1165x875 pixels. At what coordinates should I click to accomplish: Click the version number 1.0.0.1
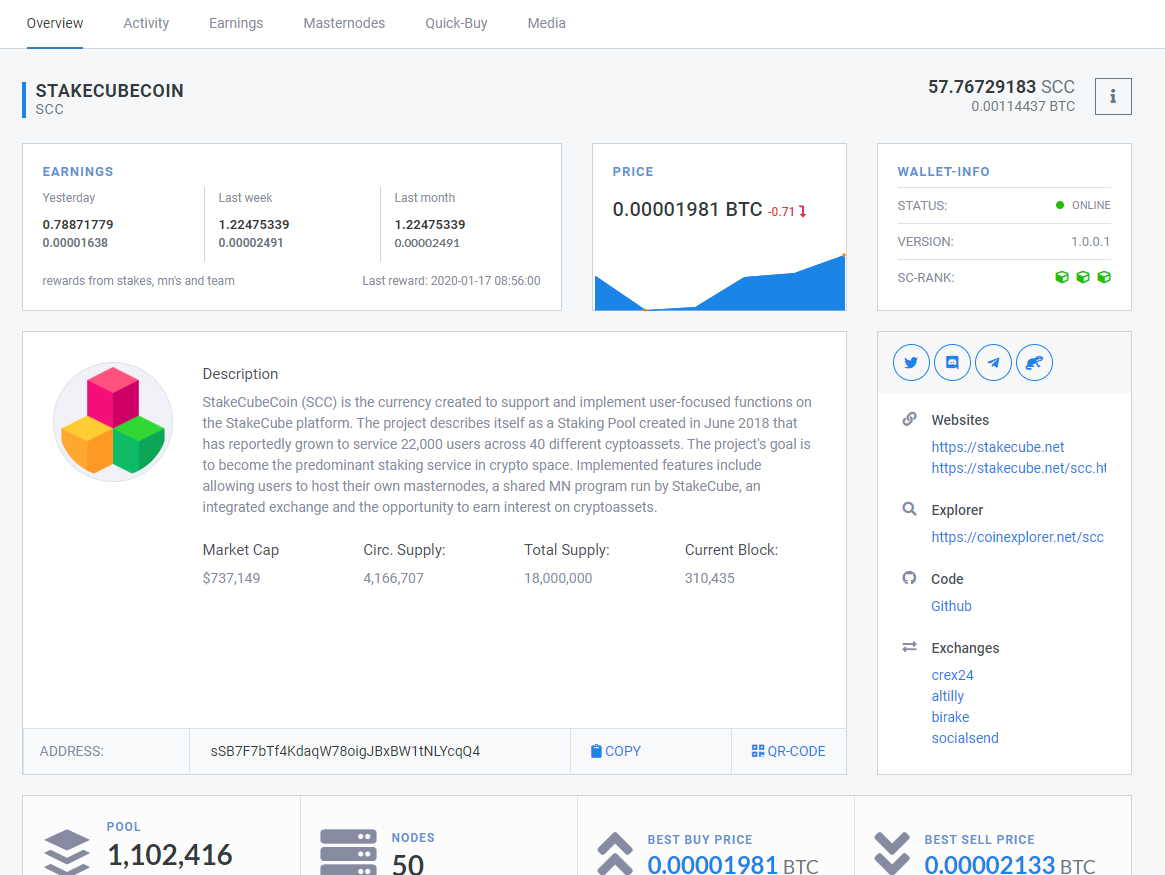pyautogui.click(x=1091, y=241)
